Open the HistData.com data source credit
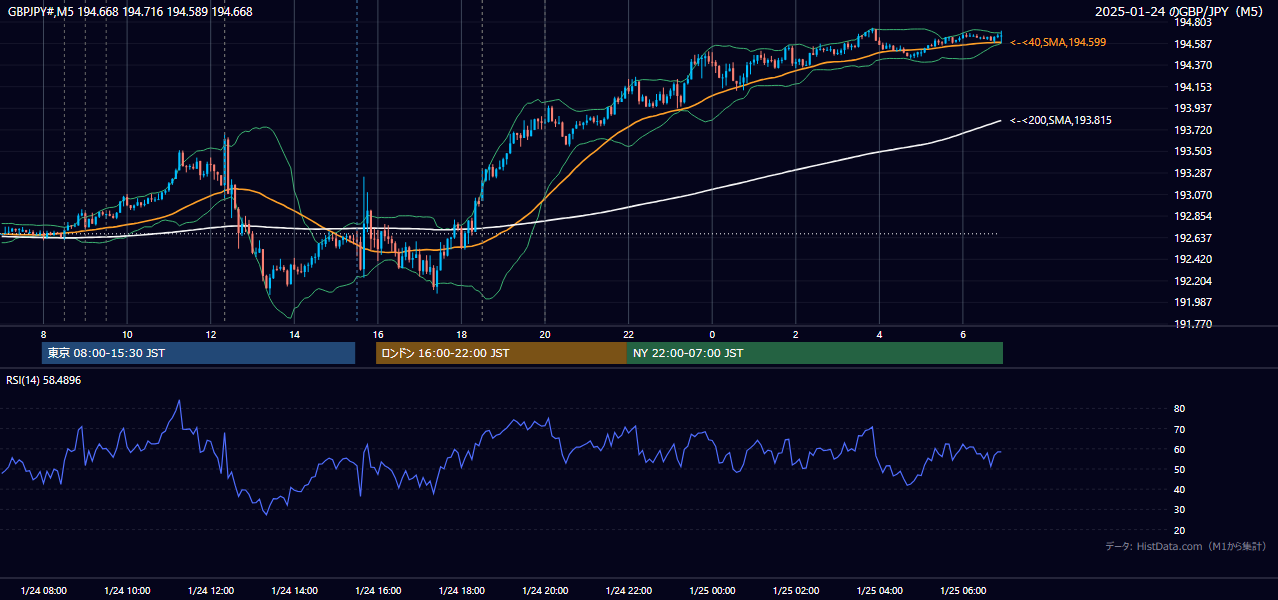The image size is (1278, 600). pyautogui.click(x=1185, y=546)
